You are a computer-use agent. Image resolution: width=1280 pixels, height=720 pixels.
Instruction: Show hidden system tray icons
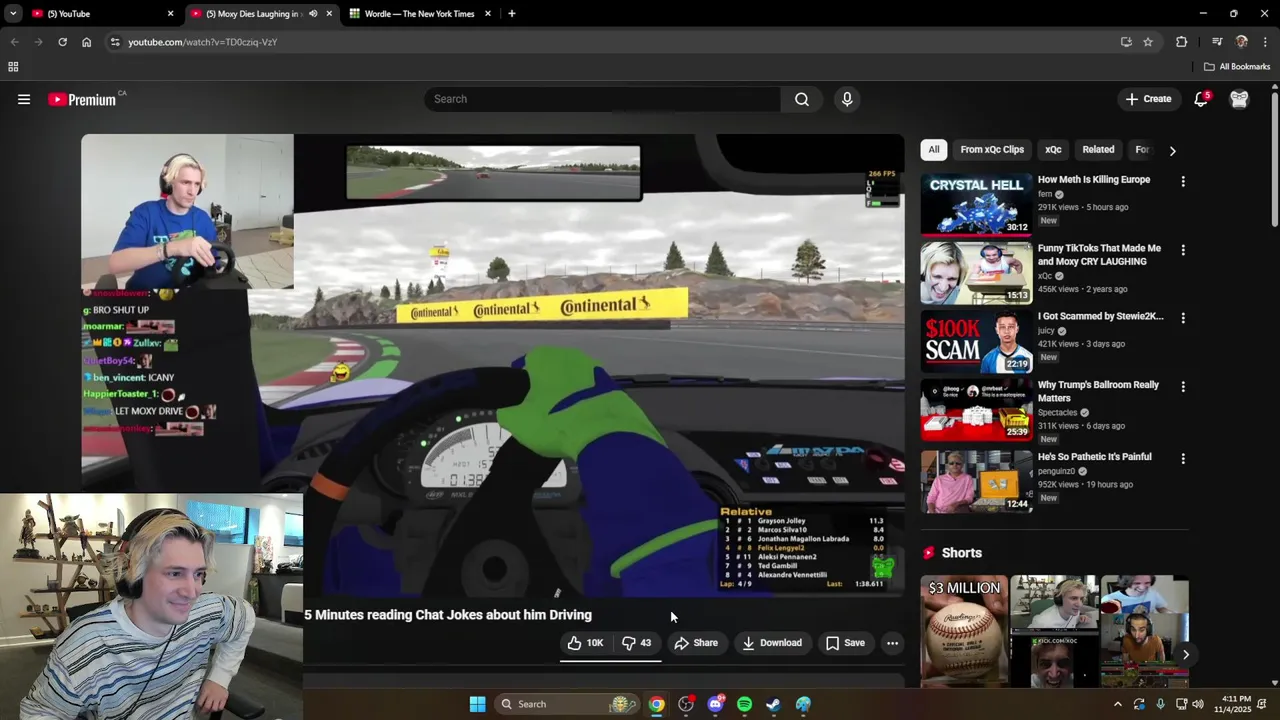pyautogui.click(x=1117, y=704)
